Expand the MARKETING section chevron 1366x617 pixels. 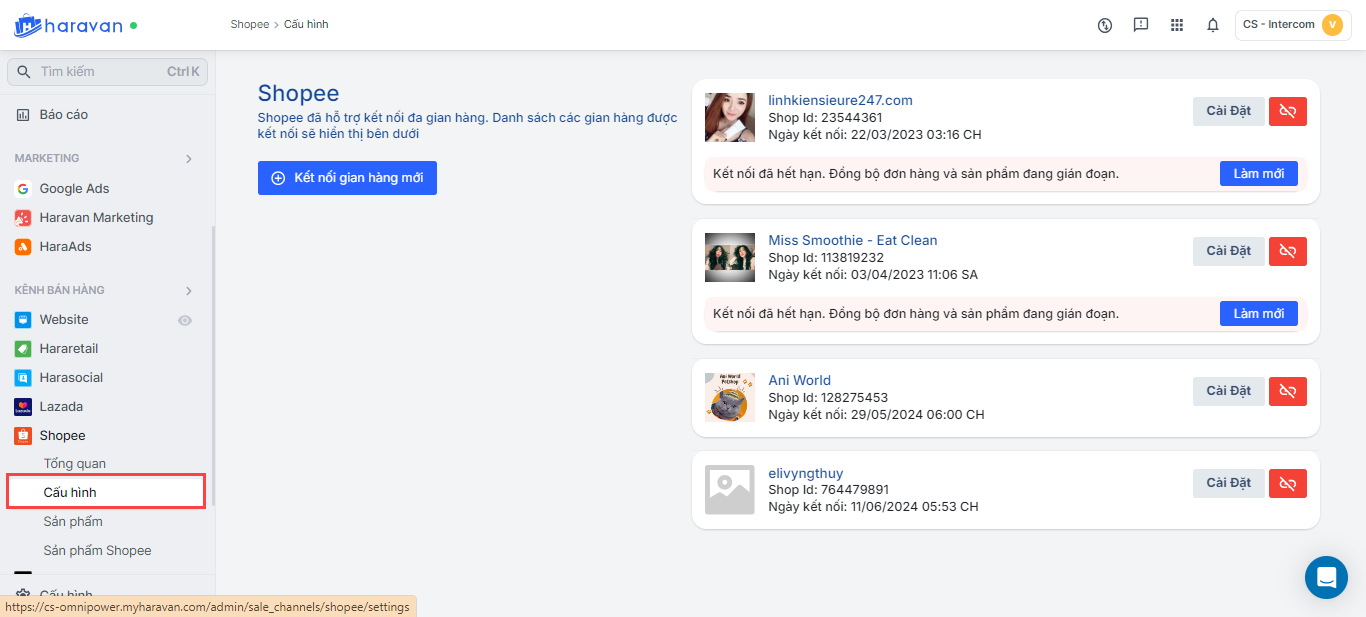click(189, 158)
